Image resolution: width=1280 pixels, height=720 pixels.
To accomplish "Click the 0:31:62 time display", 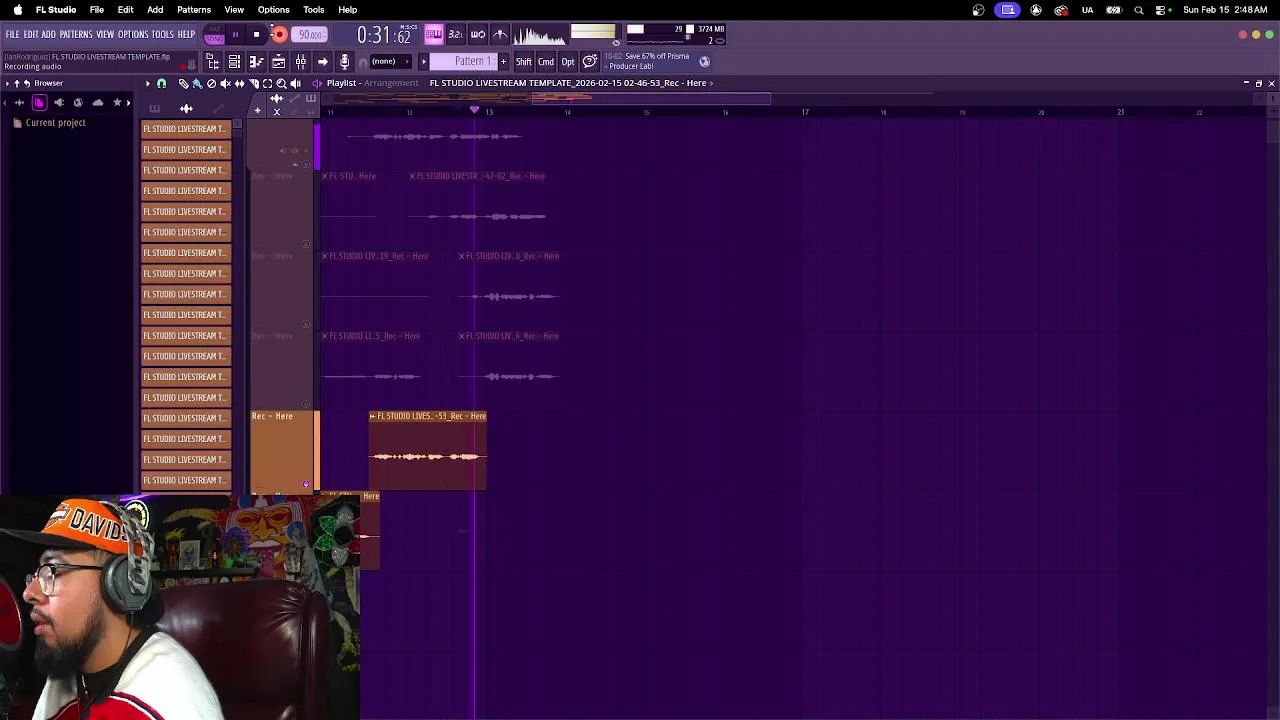I will (385, 35).
